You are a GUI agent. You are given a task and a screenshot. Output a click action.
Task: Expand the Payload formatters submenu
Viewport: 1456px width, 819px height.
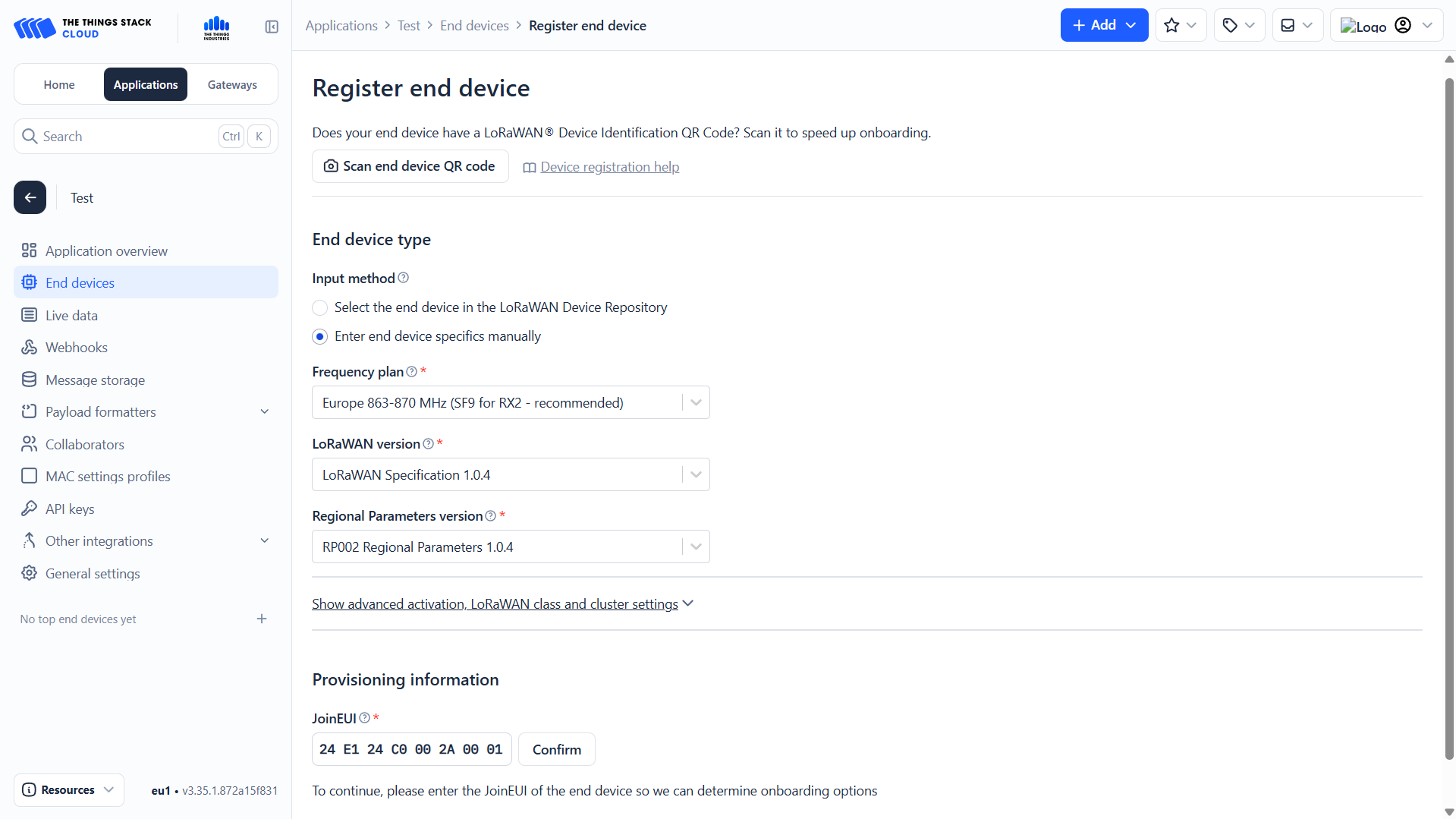coord(265,412)
